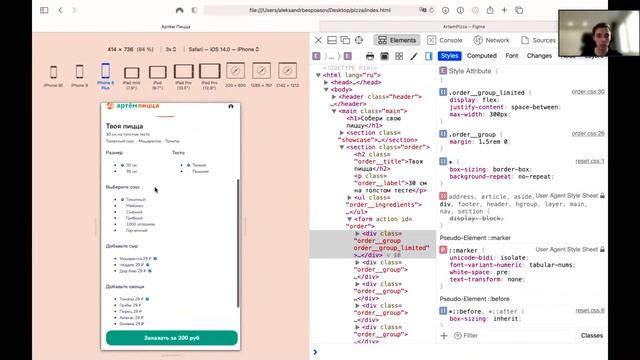Tick the Томаты 29 ₽ checkbox
640x360 pixels.
click(147, 299)
